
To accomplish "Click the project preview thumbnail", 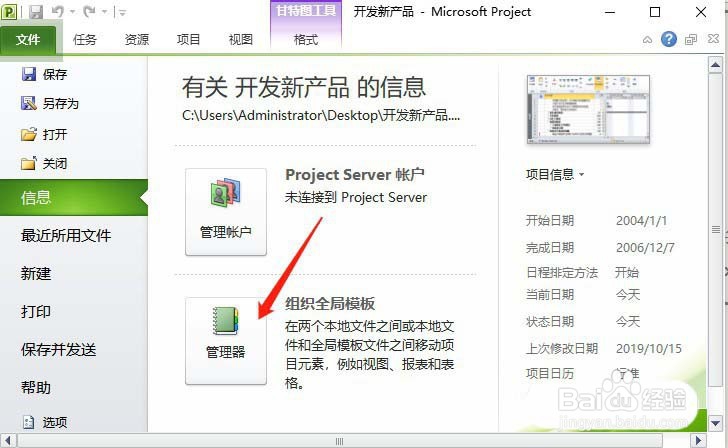I will pyautogui.click(x=588, y=110).
